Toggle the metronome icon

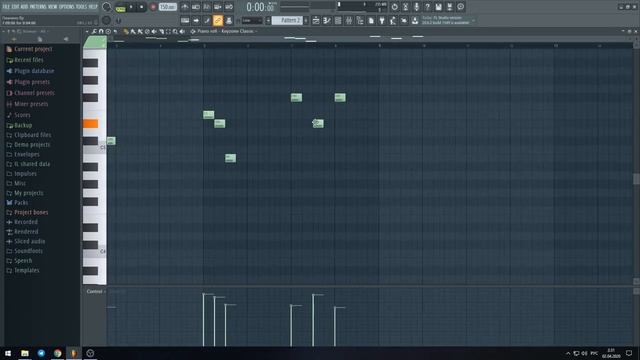[x=185, y=7]
